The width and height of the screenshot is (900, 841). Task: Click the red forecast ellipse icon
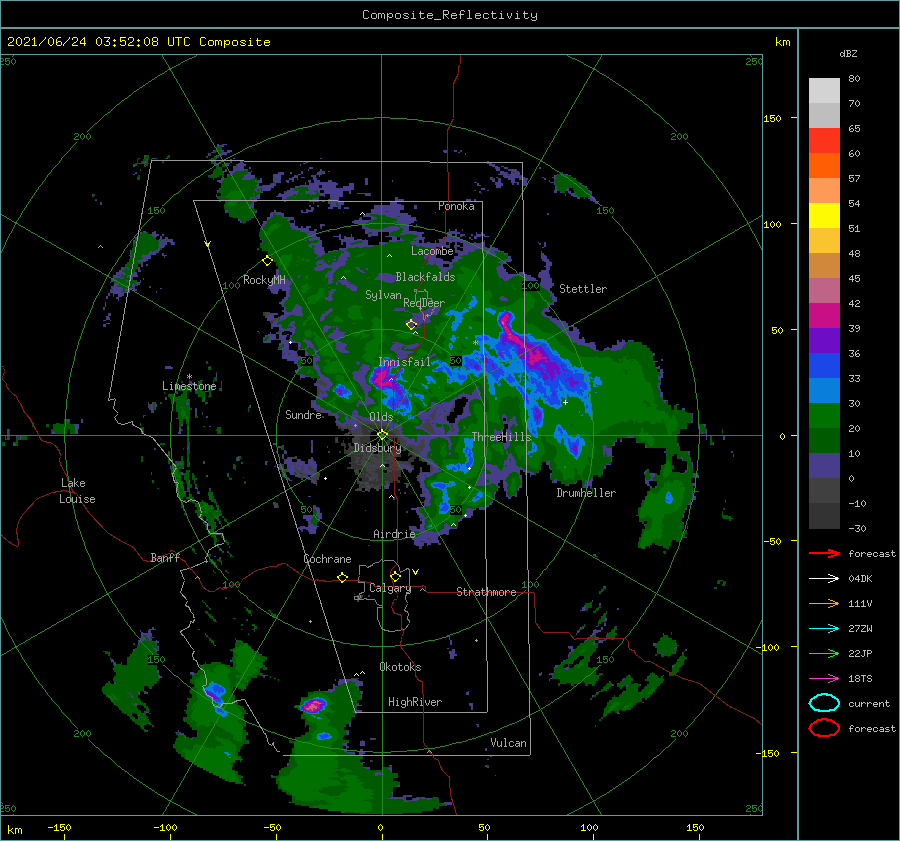tap(824, 728)
